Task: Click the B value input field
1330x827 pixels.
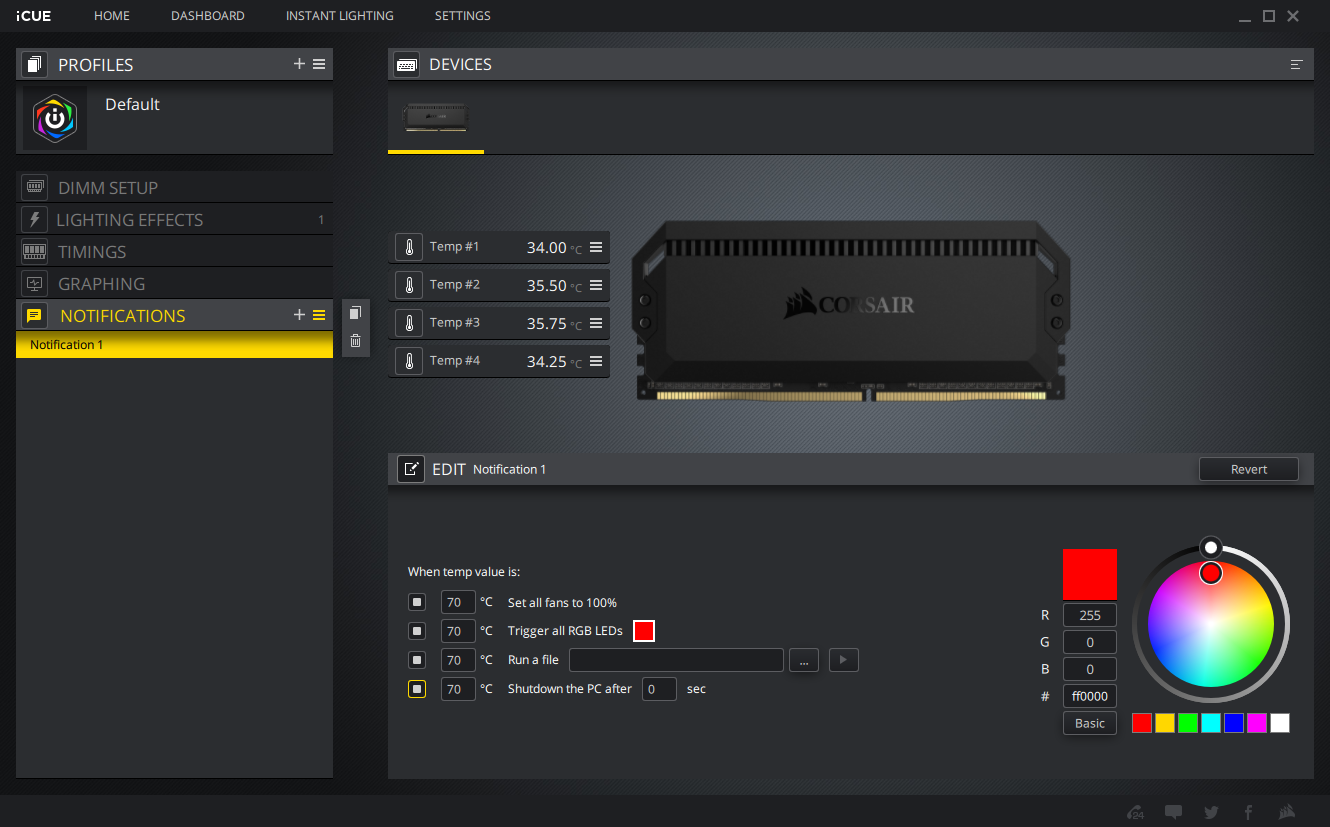Action: tap(1090, 669)
